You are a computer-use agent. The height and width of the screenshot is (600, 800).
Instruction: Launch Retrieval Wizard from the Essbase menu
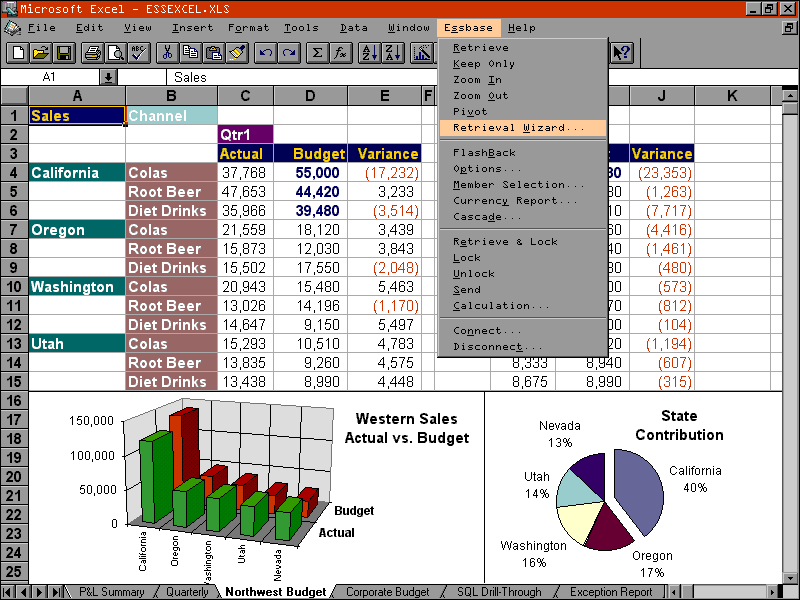523,128
